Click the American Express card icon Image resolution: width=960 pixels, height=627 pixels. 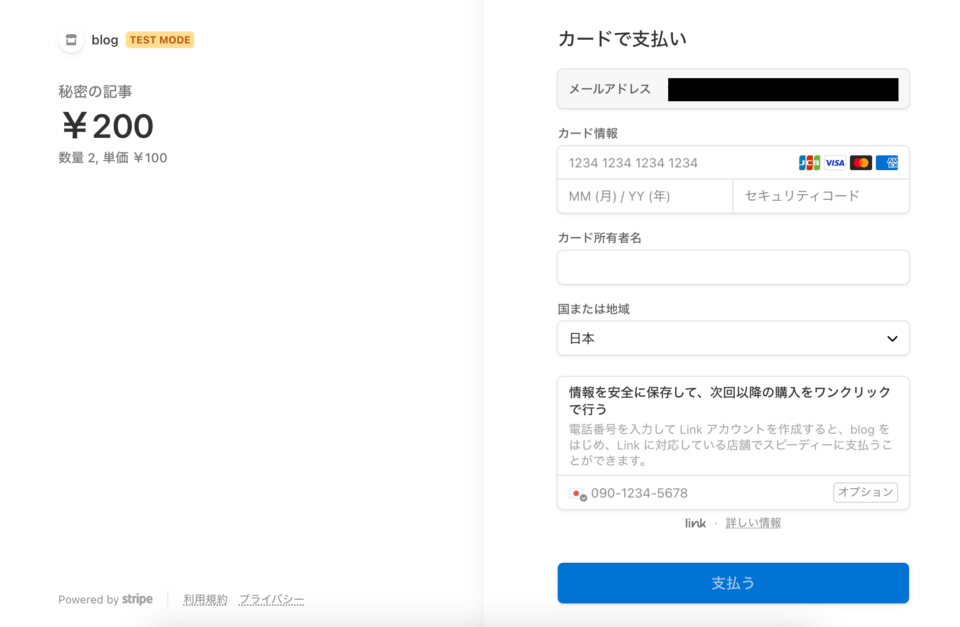click(x=887, y=163)
